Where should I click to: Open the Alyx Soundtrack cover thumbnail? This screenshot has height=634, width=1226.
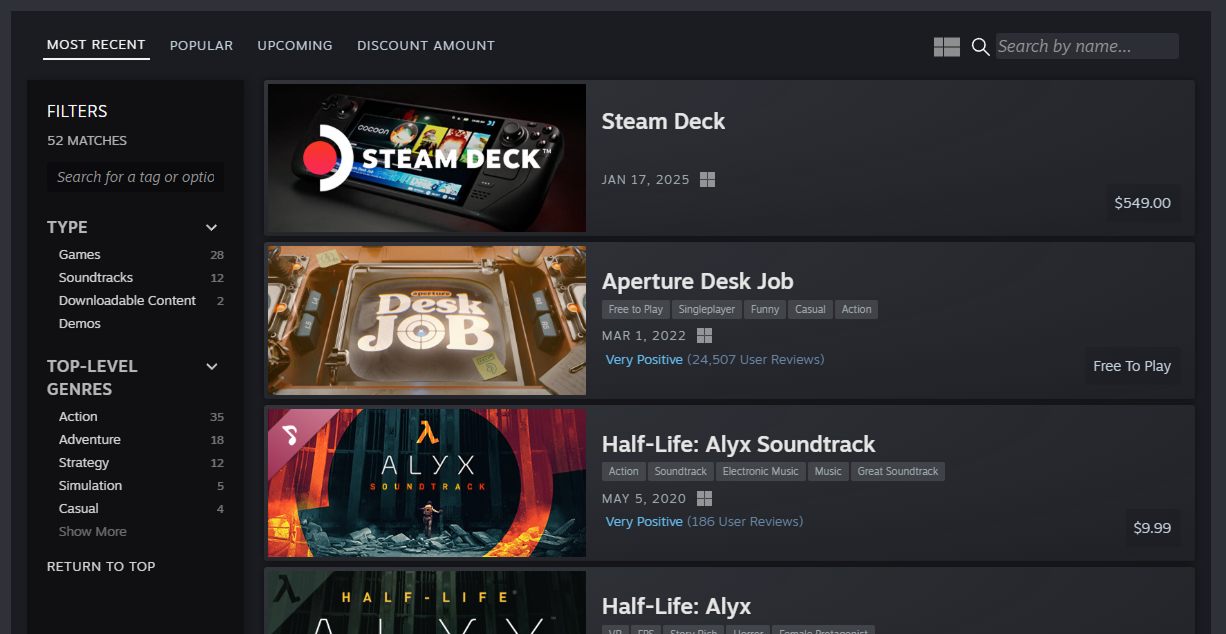427,483
